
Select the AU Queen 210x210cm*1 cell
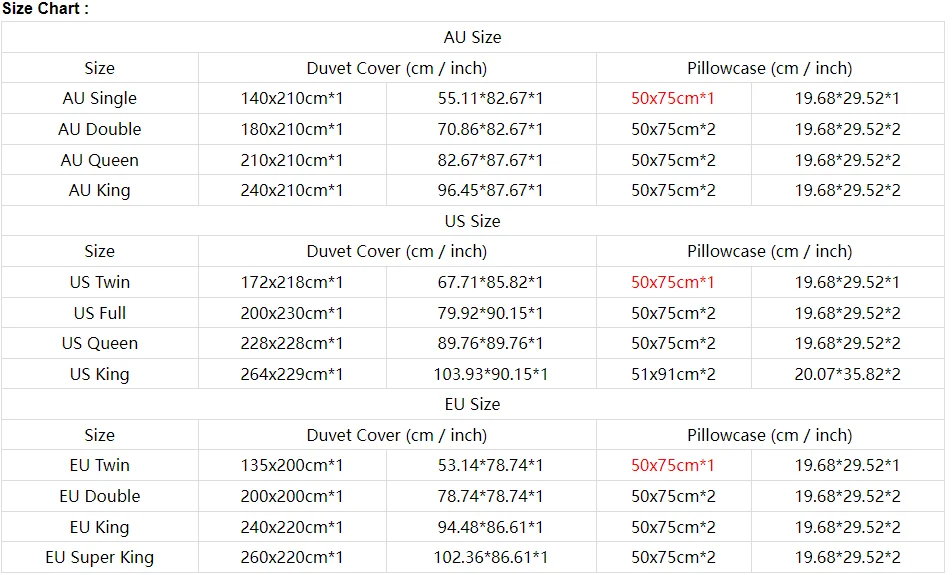(292, 160)
